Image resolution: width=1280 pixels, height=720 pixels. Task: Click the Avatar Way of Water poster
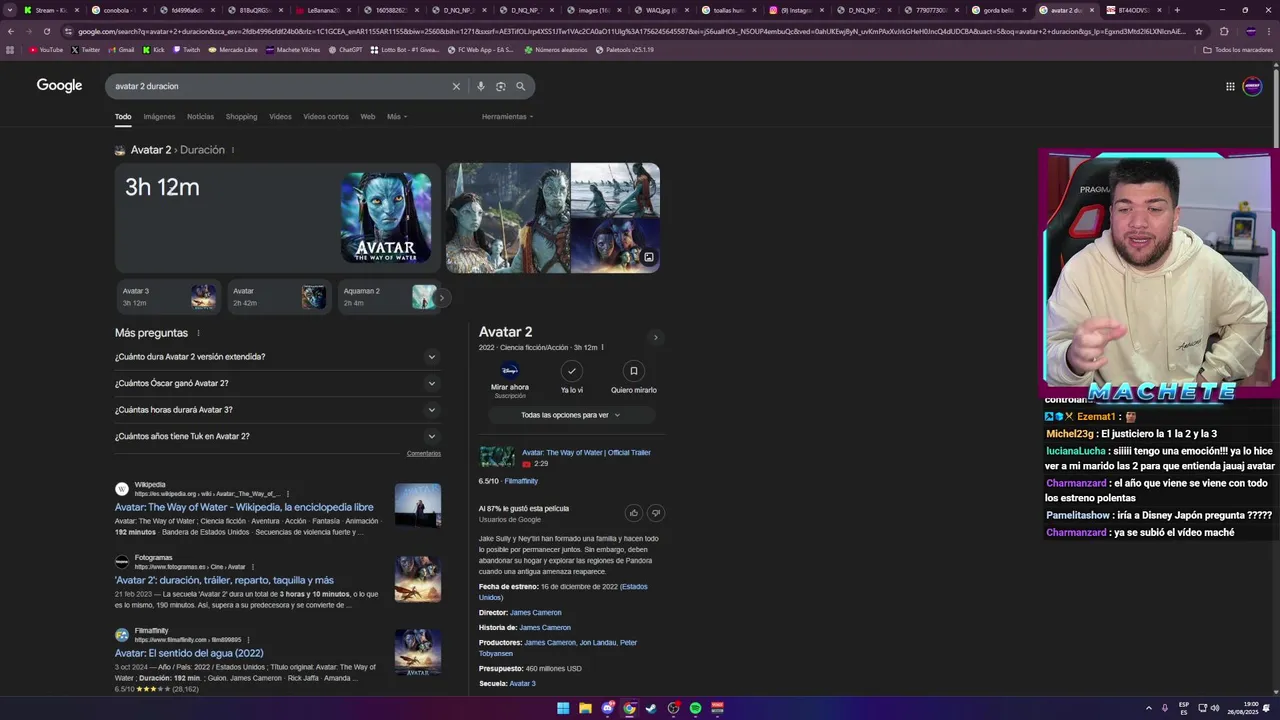[x=386, y=218]
